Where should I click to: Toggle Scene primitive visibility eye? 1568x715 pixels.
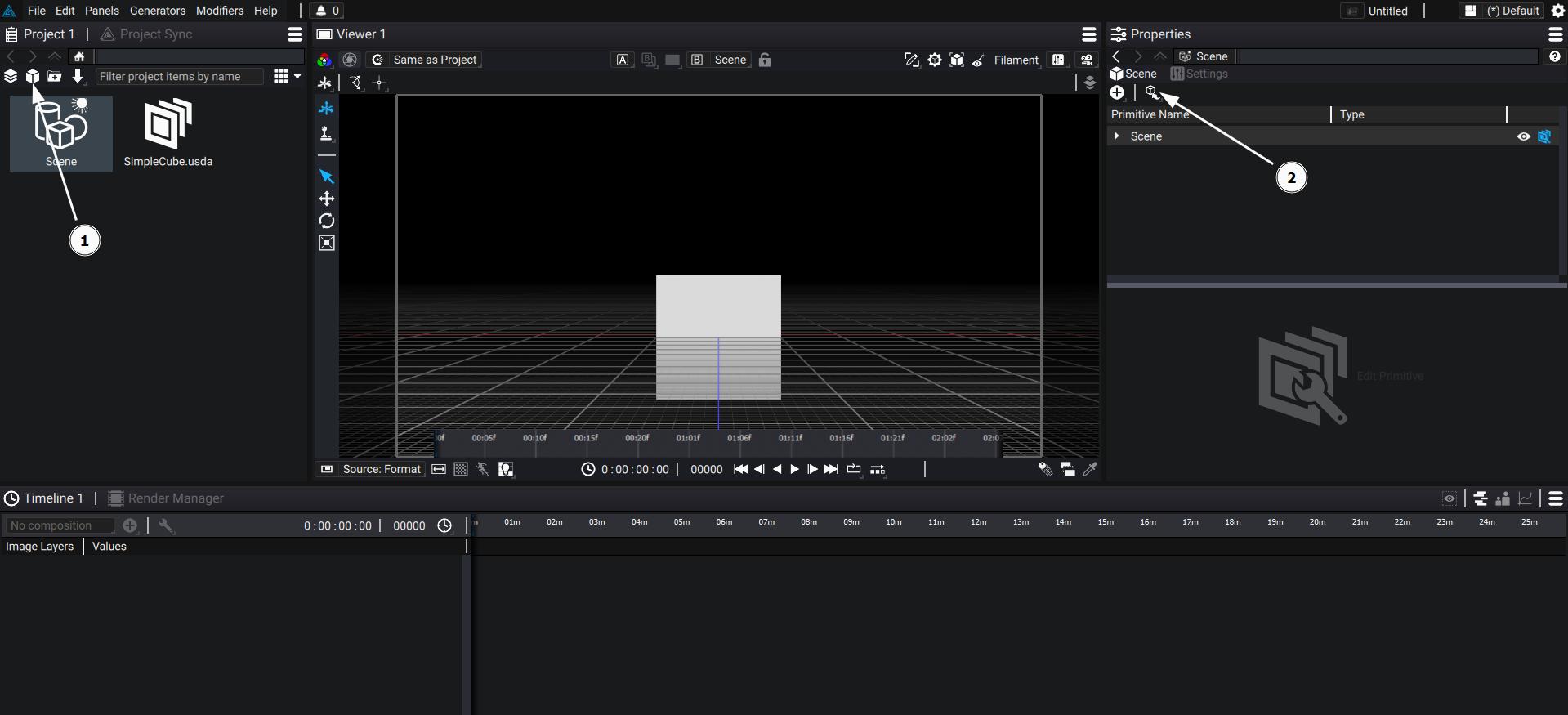(1524, 136)
